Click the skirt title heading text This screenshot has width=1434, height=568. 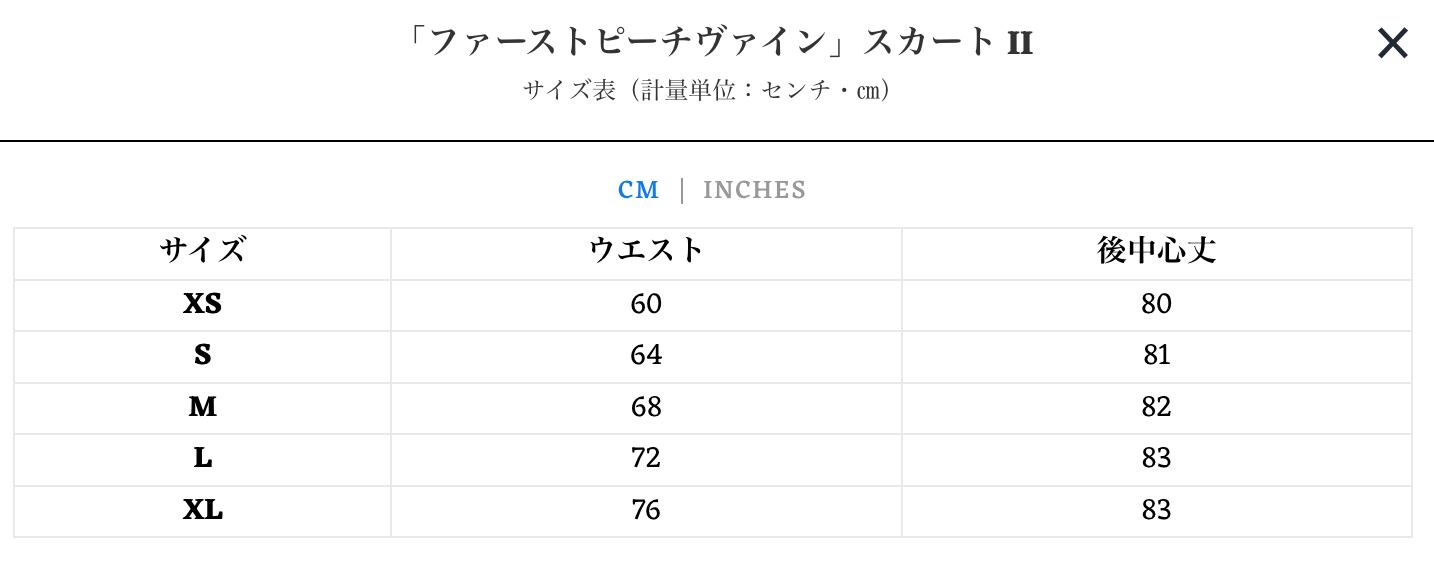coord(716,43)
